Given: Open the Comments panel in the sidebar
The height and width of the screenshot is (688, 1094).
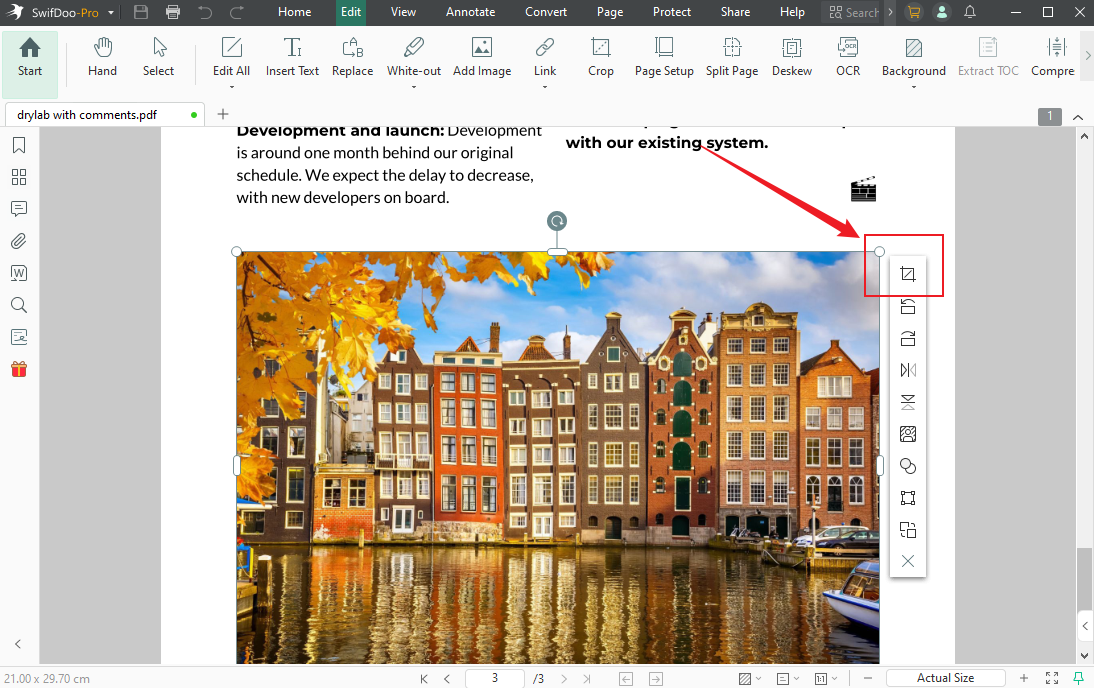Looking at the screenshot, I should tap(18, 209).
